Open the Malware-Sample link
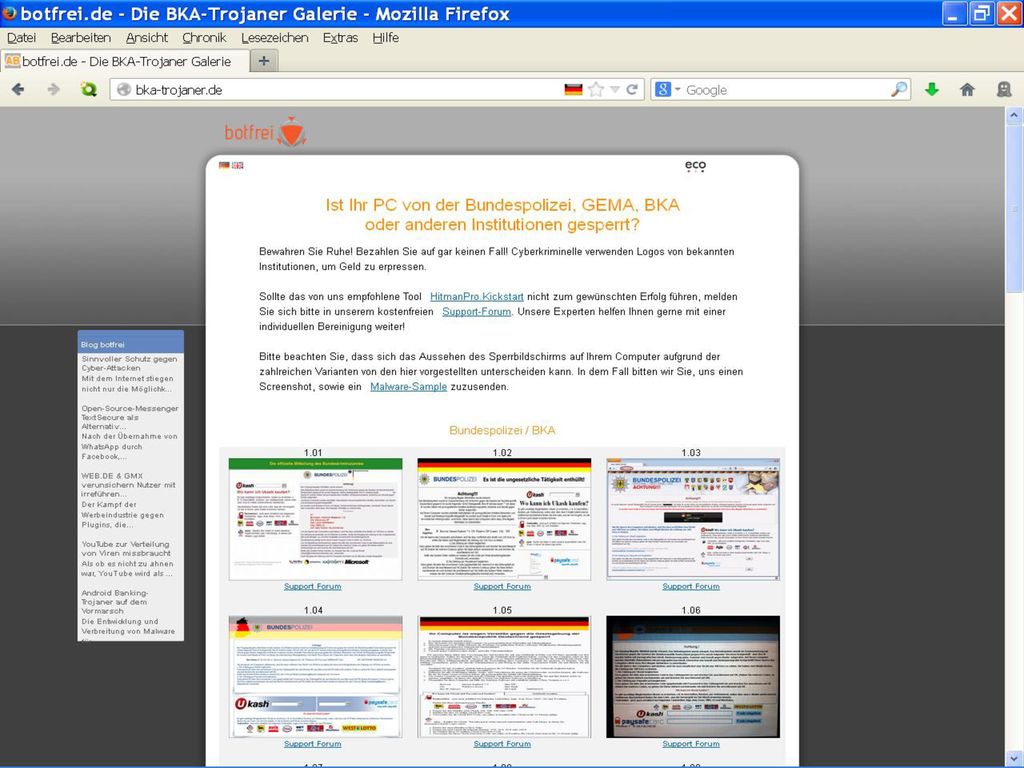1024x768 pixels. (x=408, y=387)
